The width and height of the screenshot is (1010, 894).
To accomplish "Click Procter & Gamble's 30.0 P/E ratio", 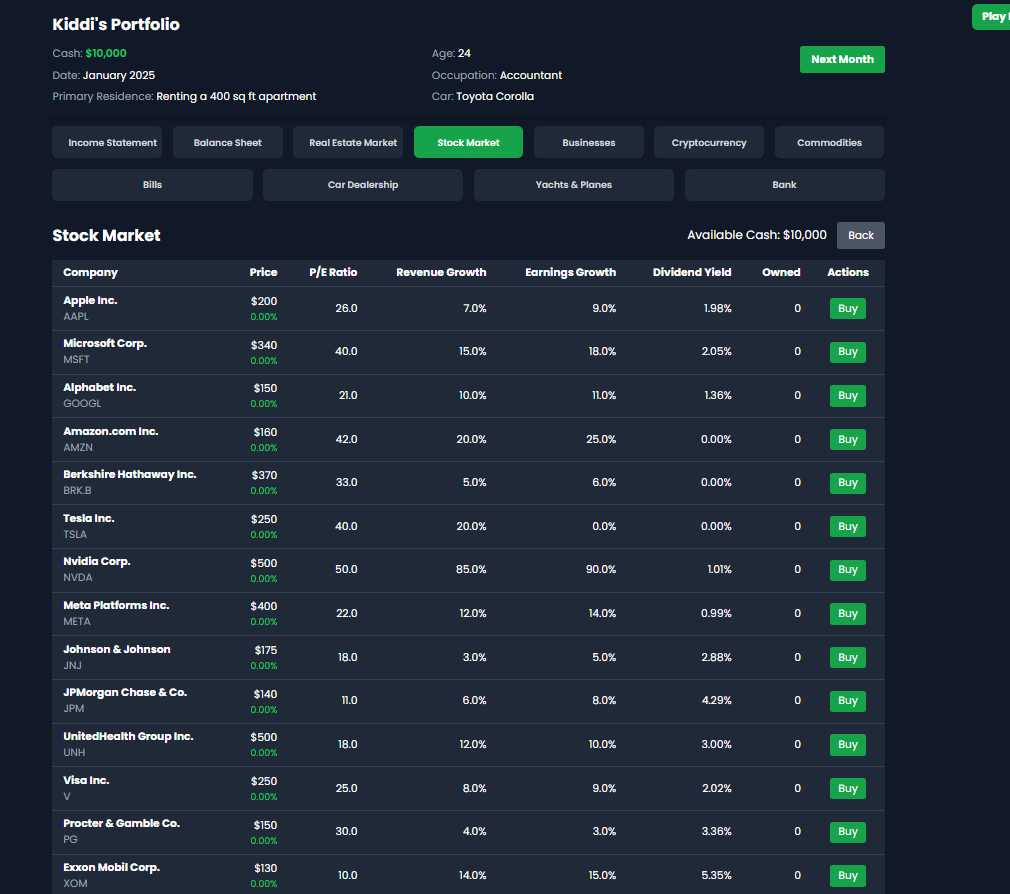I will pos(347,831).
